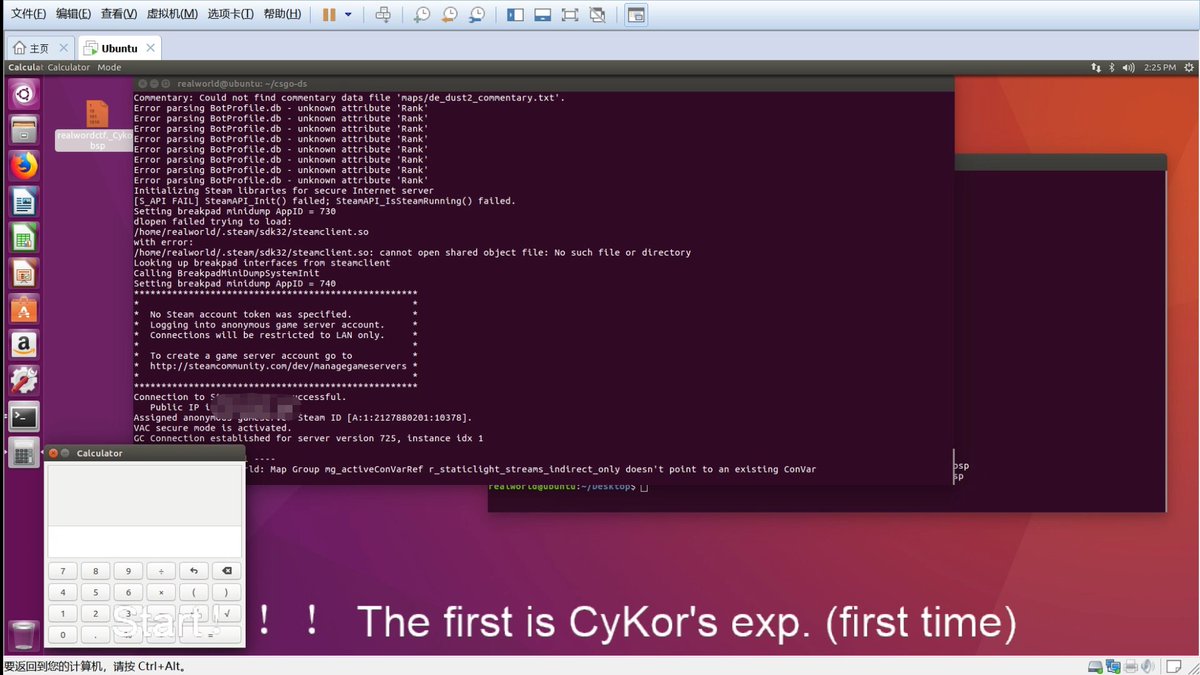Open the 查看(V) menu
1200x675 pixels.
119,14
